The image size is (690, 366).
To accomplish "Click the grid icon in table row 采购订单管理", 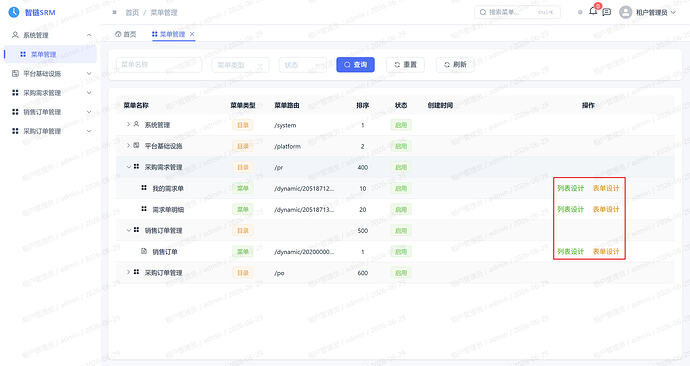I will pyautogui.click(x=136, y=272).
